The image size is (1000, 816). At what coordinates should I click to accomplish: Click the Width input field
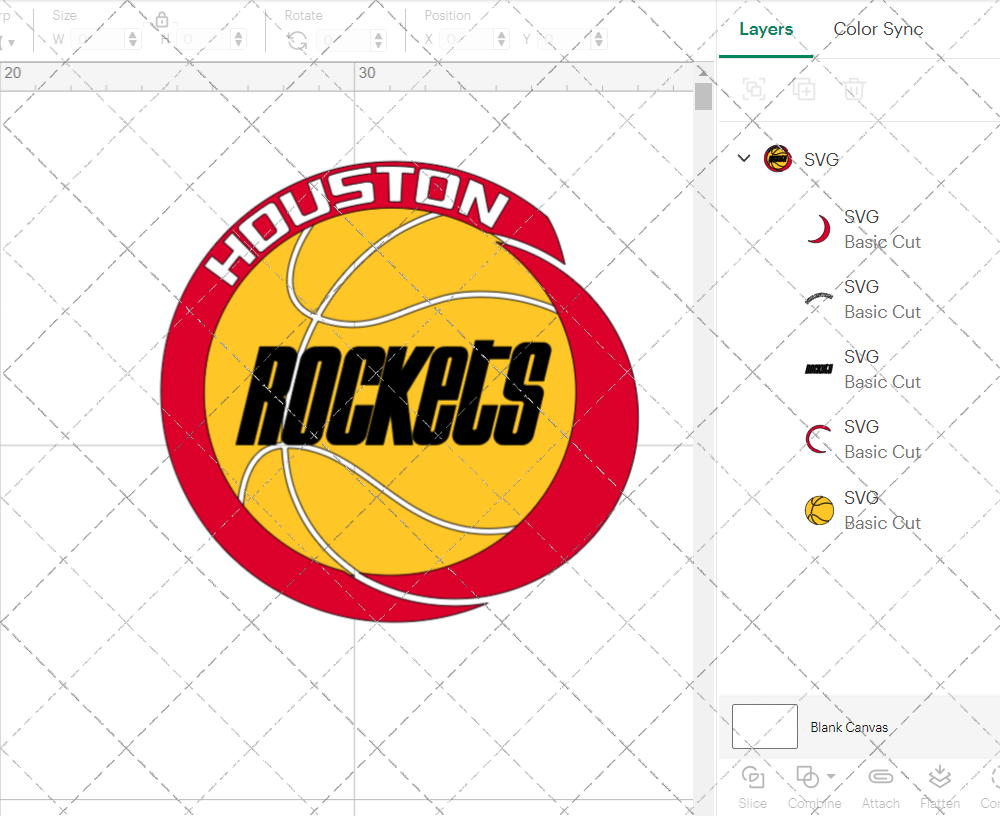coord(100,39)
